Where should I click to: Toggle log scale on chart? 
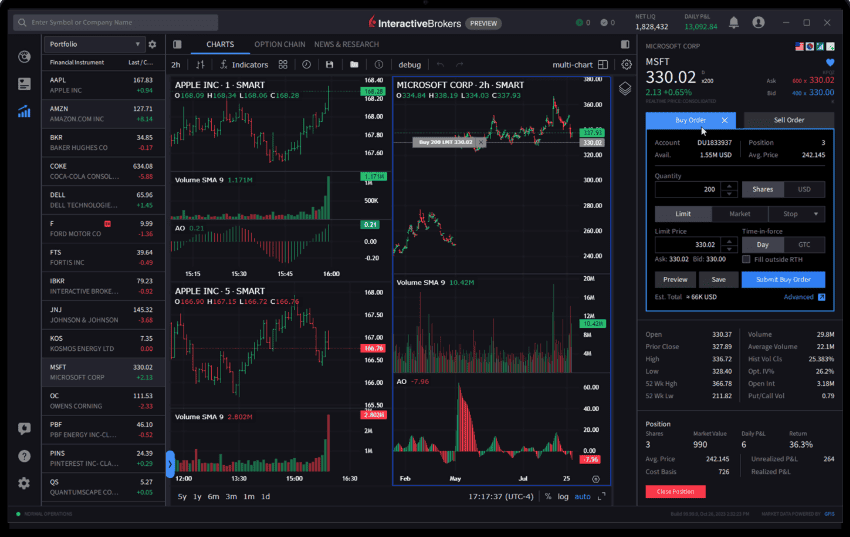click(563, 496)
